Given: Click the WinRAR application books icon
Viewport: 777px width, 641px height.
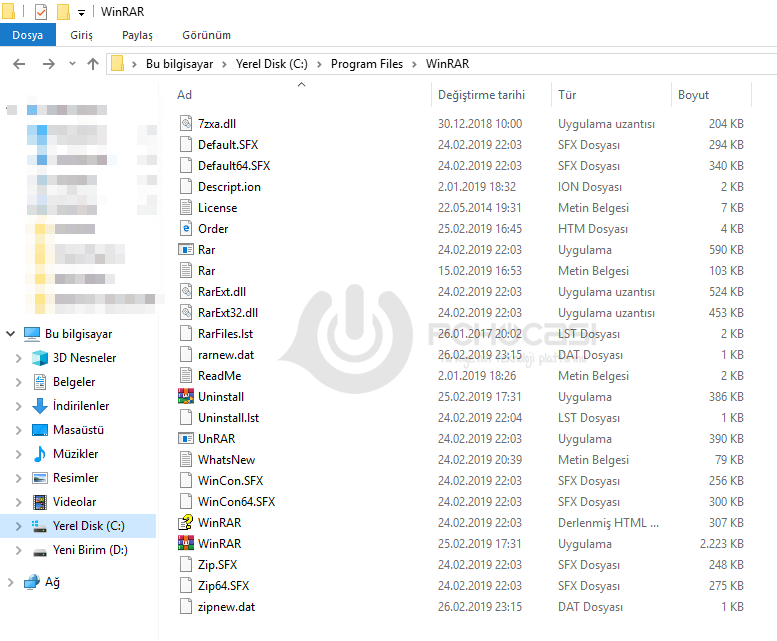Looking at the screenshot, I should [185, 544].
